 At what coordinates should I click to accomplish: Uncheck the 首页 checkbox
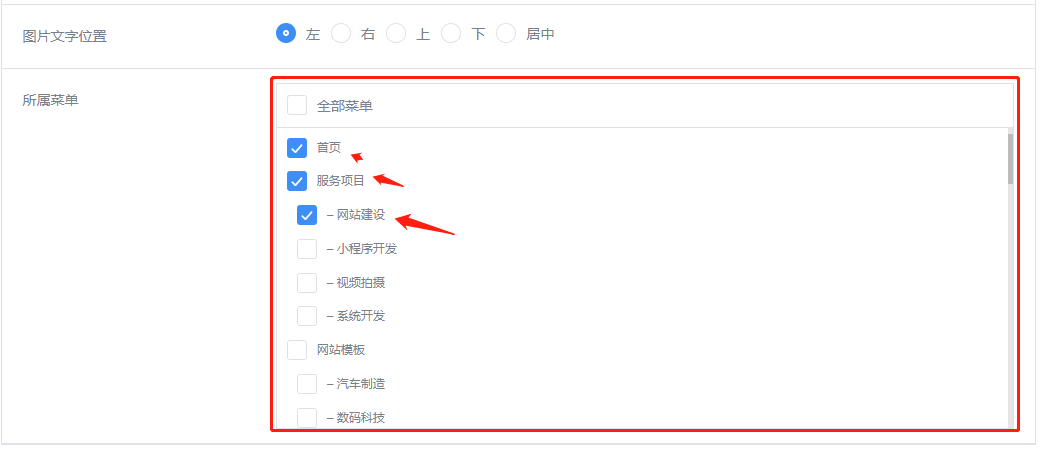tap(297, 148)
